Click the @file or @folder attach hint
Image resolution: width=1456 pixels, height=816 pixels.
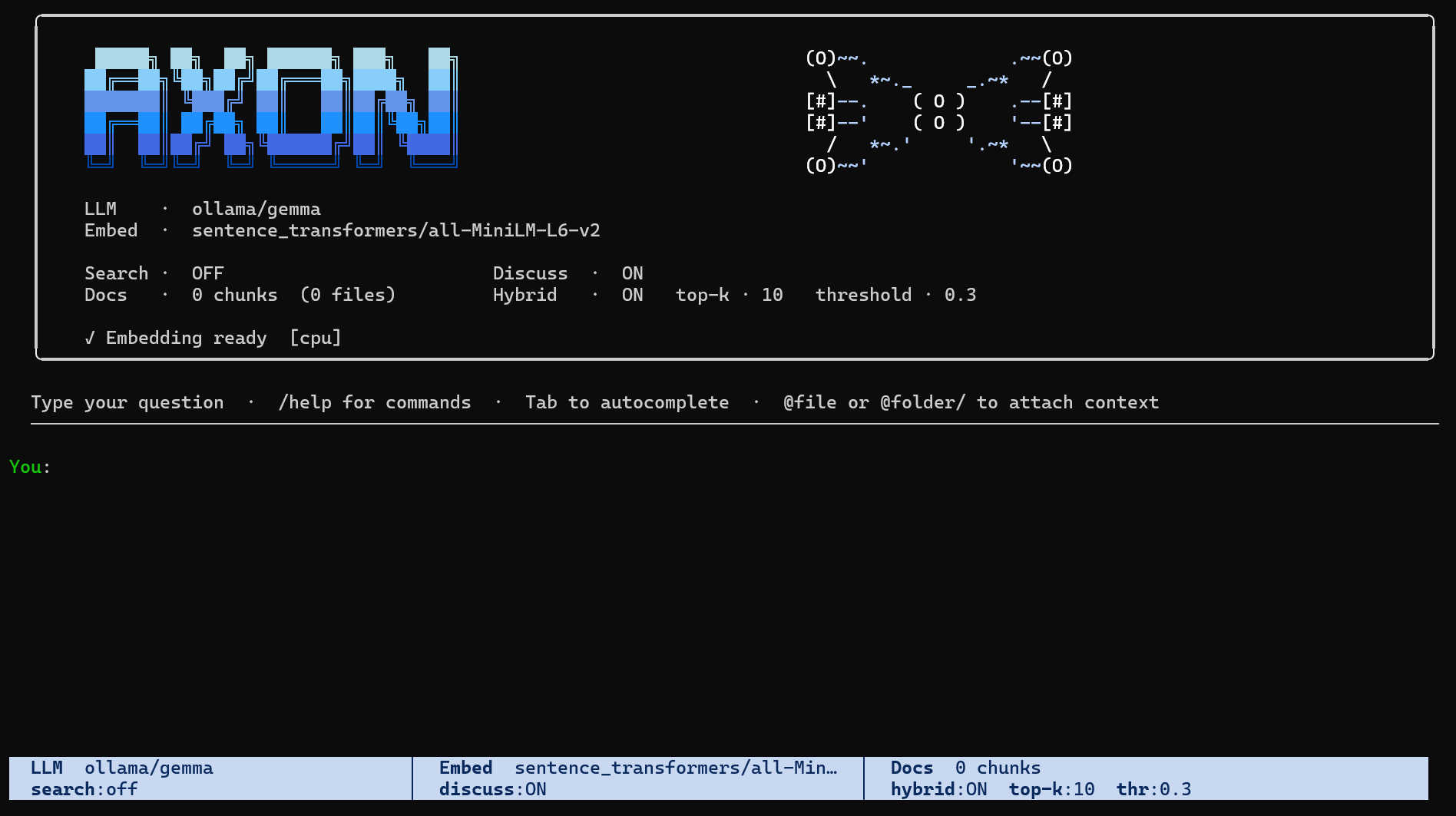click(x=971, y=401)
